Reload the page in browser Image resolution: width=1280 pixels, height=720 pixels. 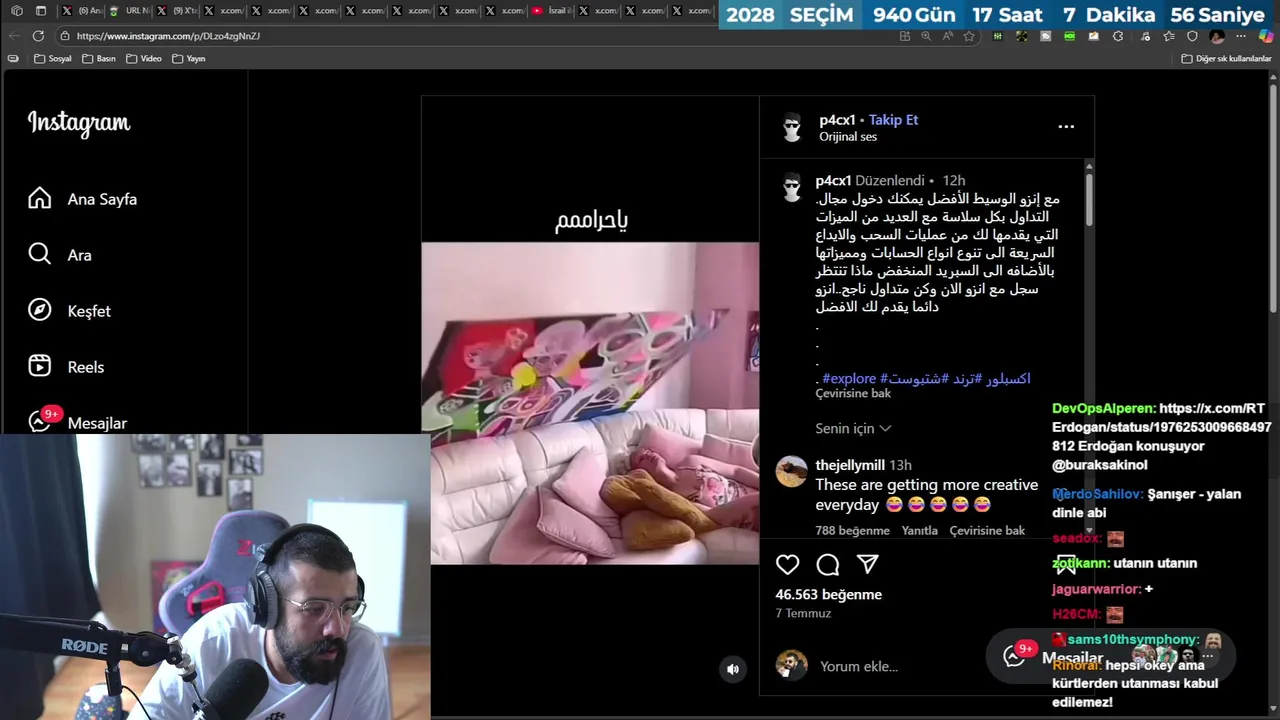(x=38, y=36)
